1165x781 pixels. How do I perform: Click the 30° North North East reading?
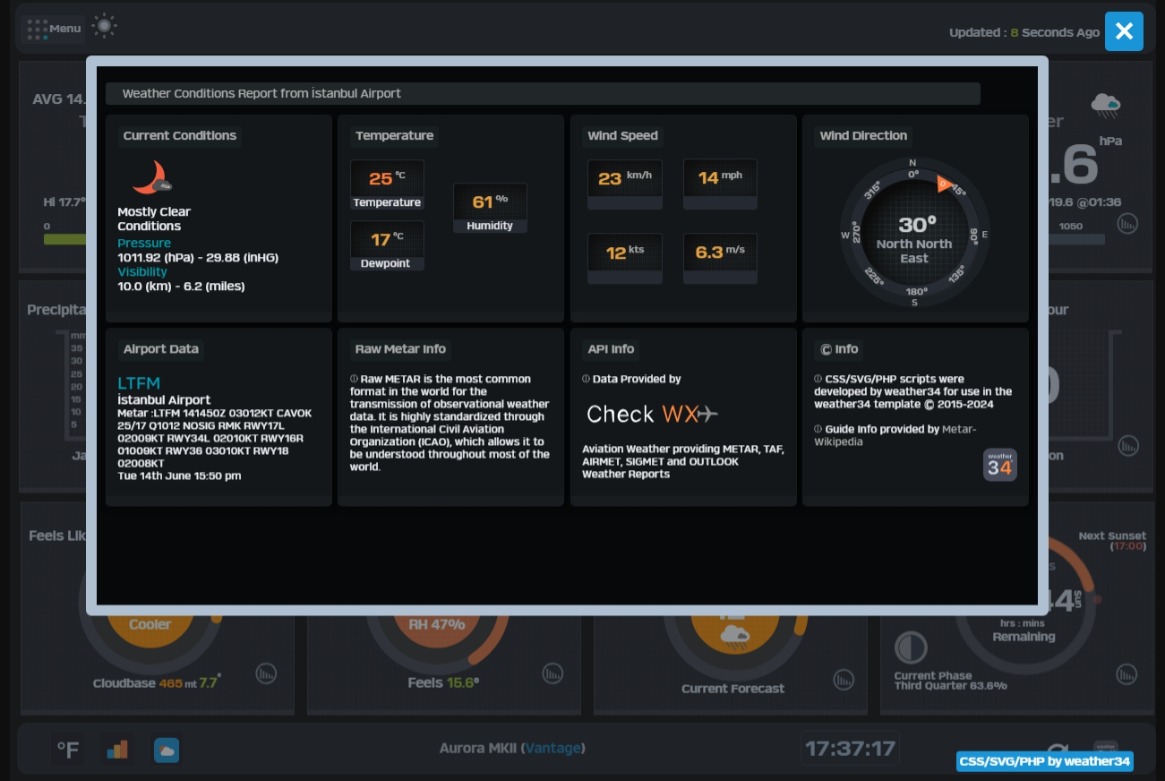(x=914, y=239)
